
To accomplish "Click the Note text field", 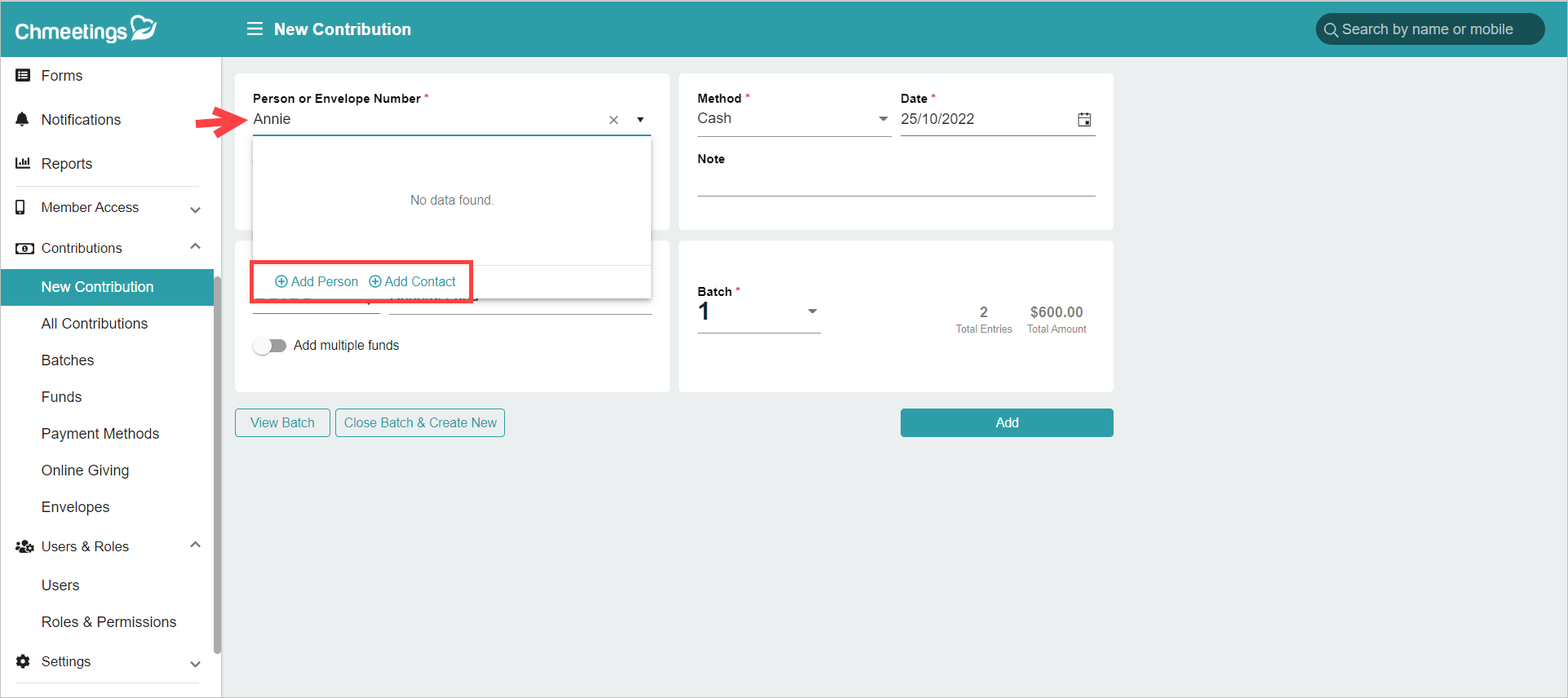I will pos(896,183).
